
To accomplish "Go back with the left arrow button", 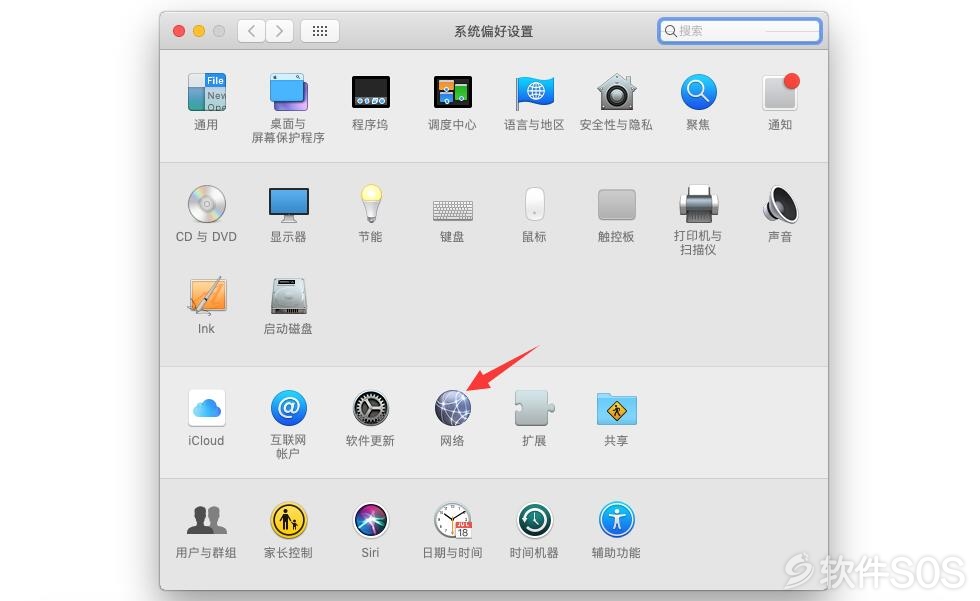I will pyautogui.click(x=251, y=31).
